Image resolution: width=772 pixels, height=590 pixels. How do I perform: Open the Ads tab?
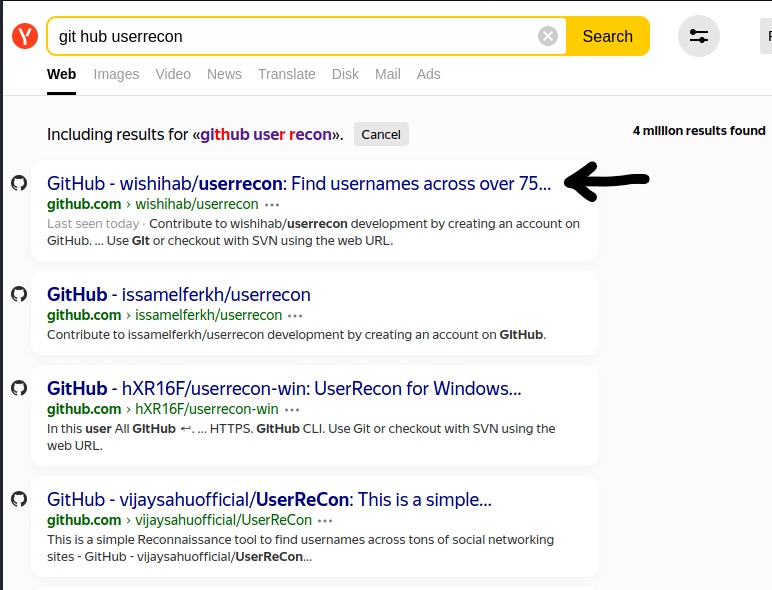coord(428,74)
